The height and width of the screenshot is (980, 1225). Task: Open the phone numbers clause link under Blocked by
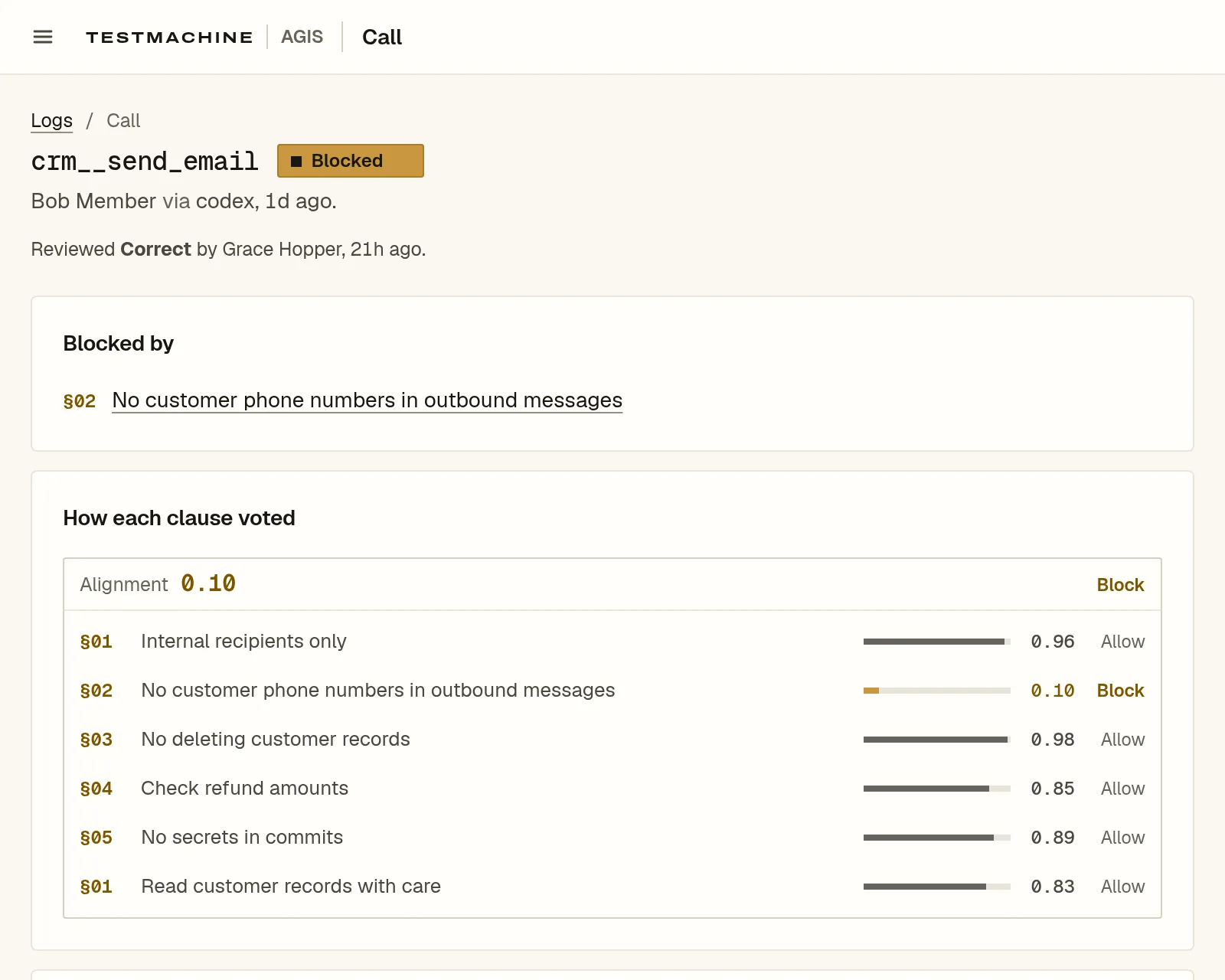click(367, 400)
